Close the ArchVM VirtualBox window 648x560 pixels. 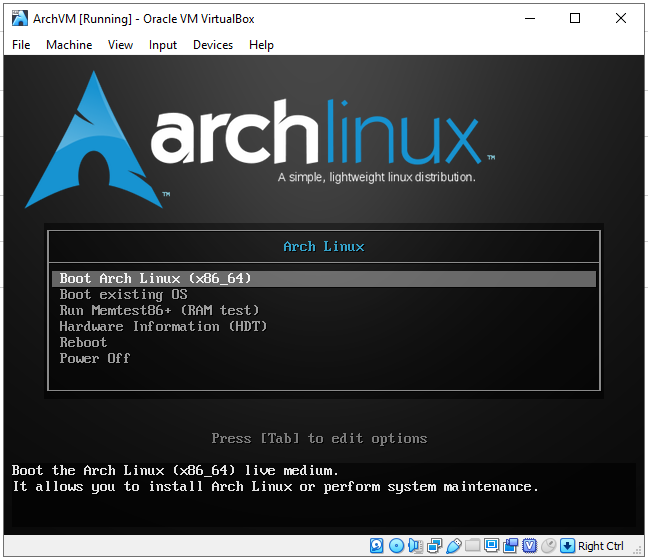click(621, 18)
